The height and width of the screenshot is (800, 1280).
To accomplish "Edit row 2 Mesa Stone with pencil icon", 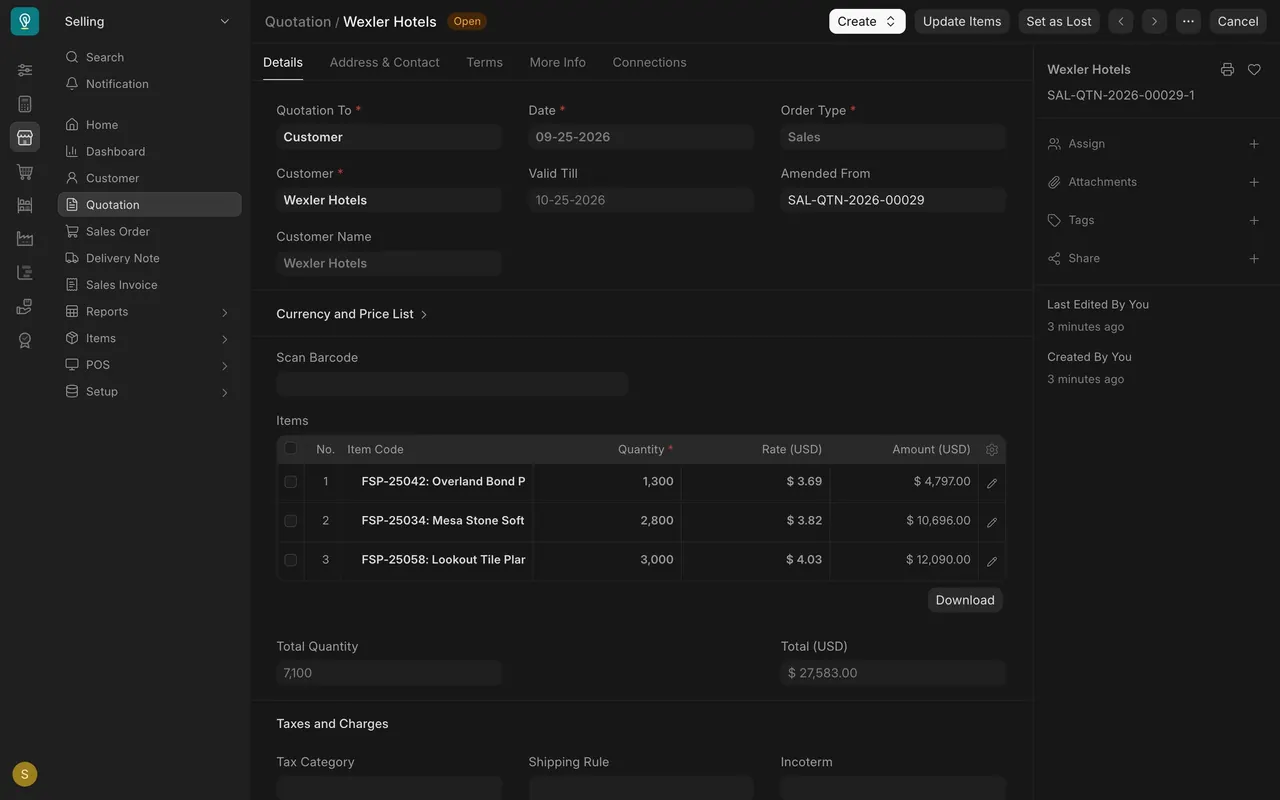I will tap(992, 522).
